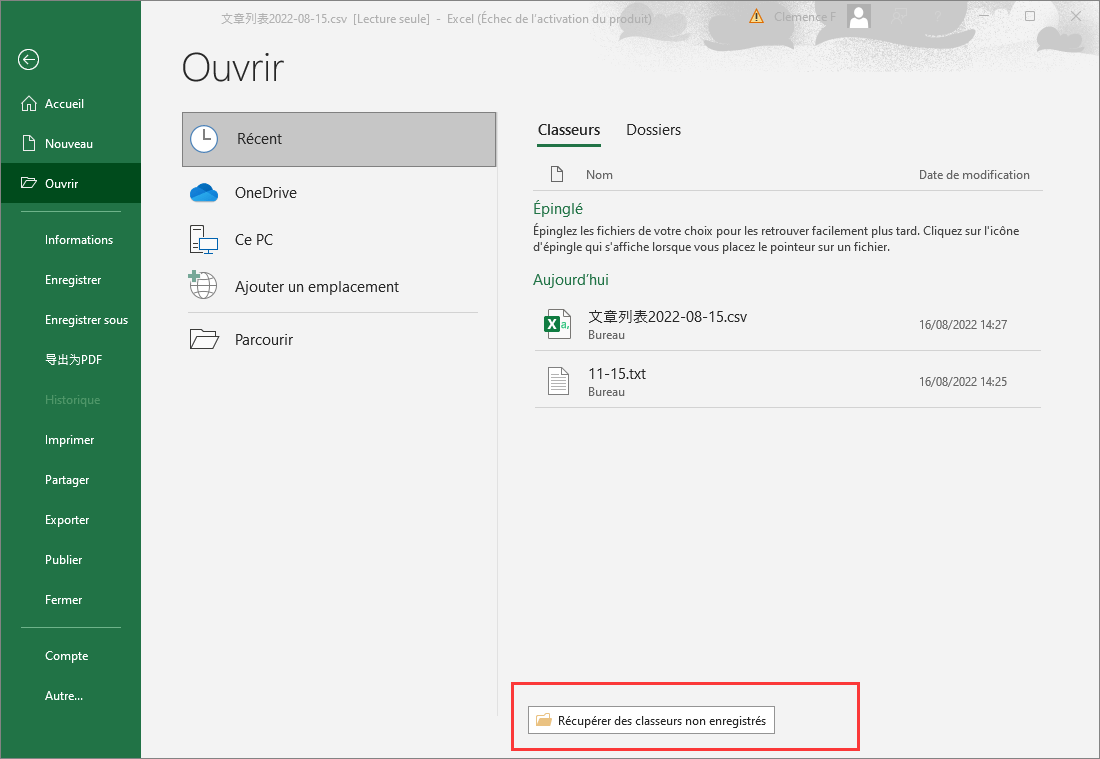Open 文章列表2022-08-15.csv file
This screenshot has width=1100, height=759.
tap(787, 324)
